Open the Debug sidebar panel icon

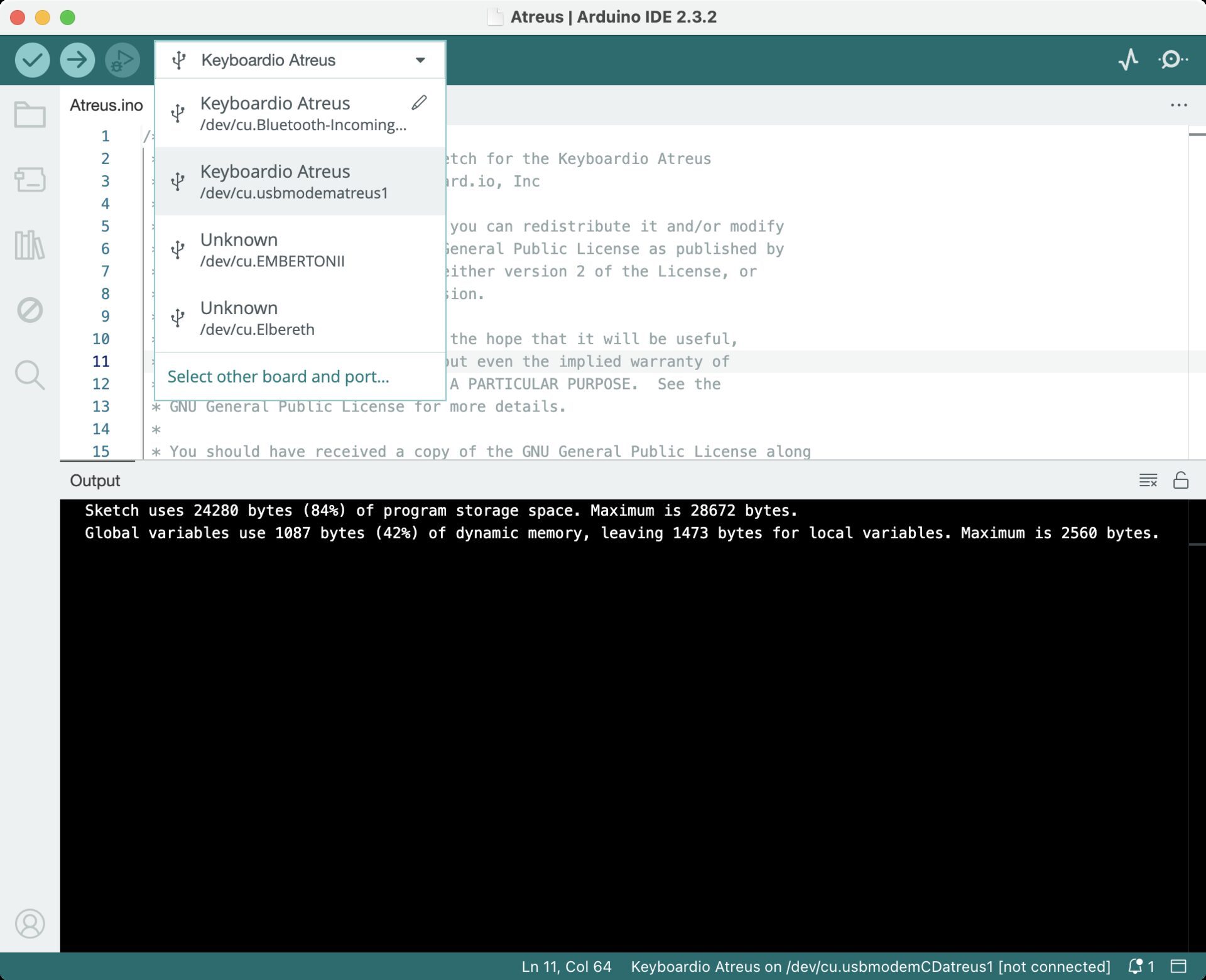(x=30, y=310)
